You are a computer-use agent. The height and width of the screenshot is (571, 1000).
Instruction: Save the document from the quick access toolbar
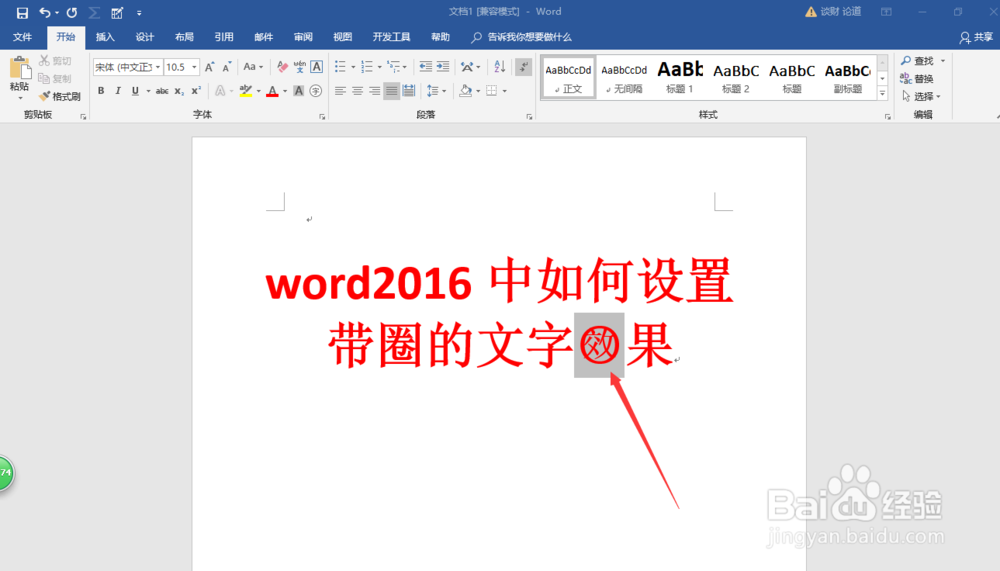[22, 12]
